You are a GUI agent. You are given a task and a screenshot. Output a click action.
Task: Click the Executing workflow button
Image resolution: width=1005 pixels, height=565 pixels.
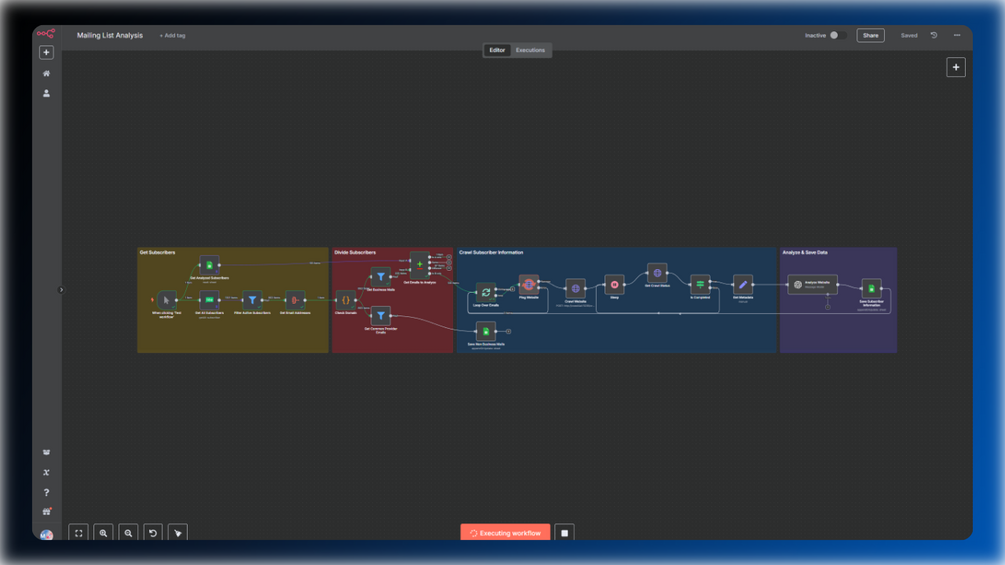tap(505, 533)
